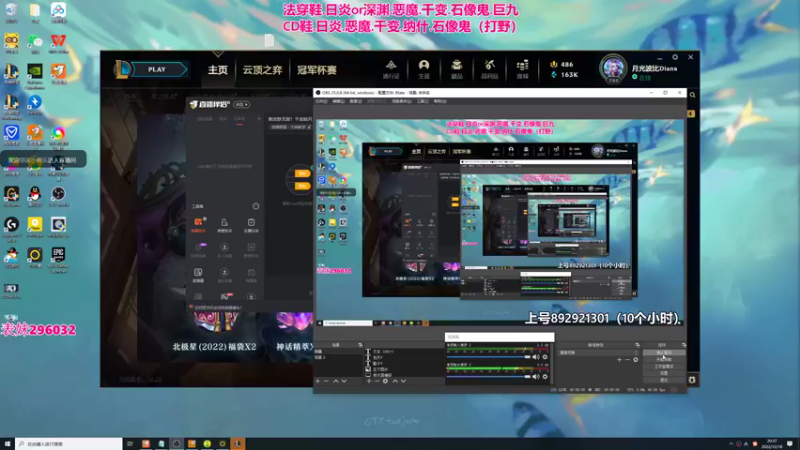Add a new source with the plus button

pos(369,381)
